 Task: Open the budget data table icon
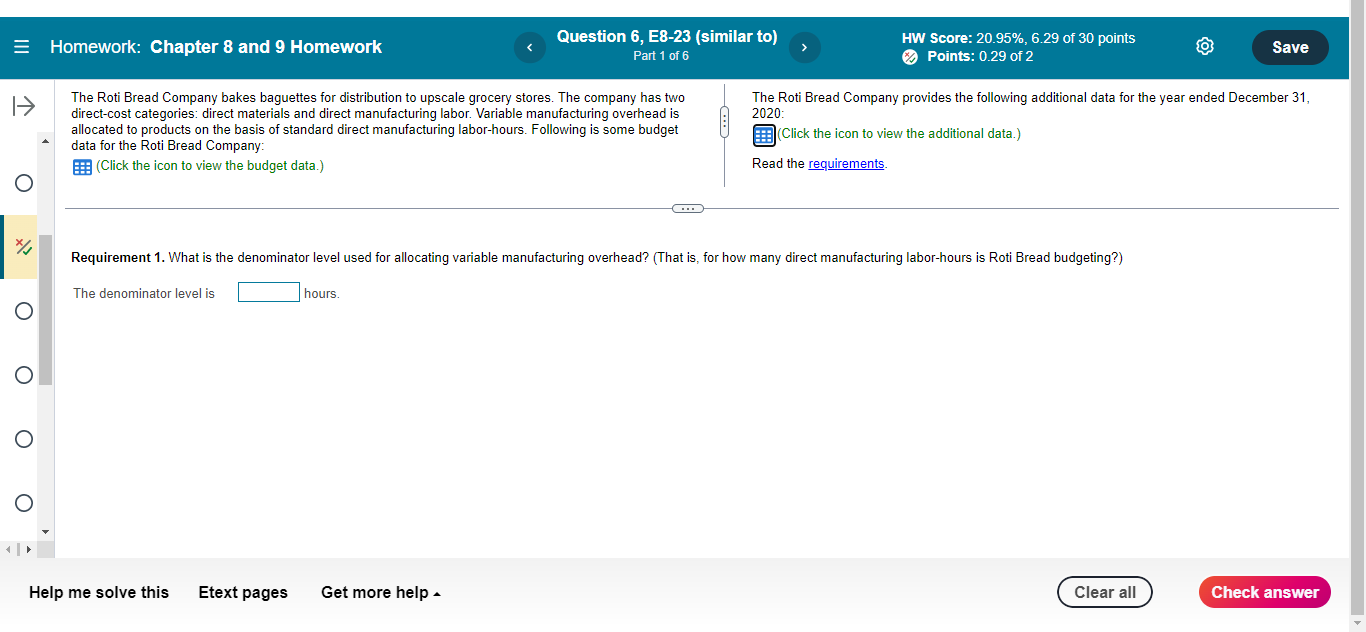point(81,166)
